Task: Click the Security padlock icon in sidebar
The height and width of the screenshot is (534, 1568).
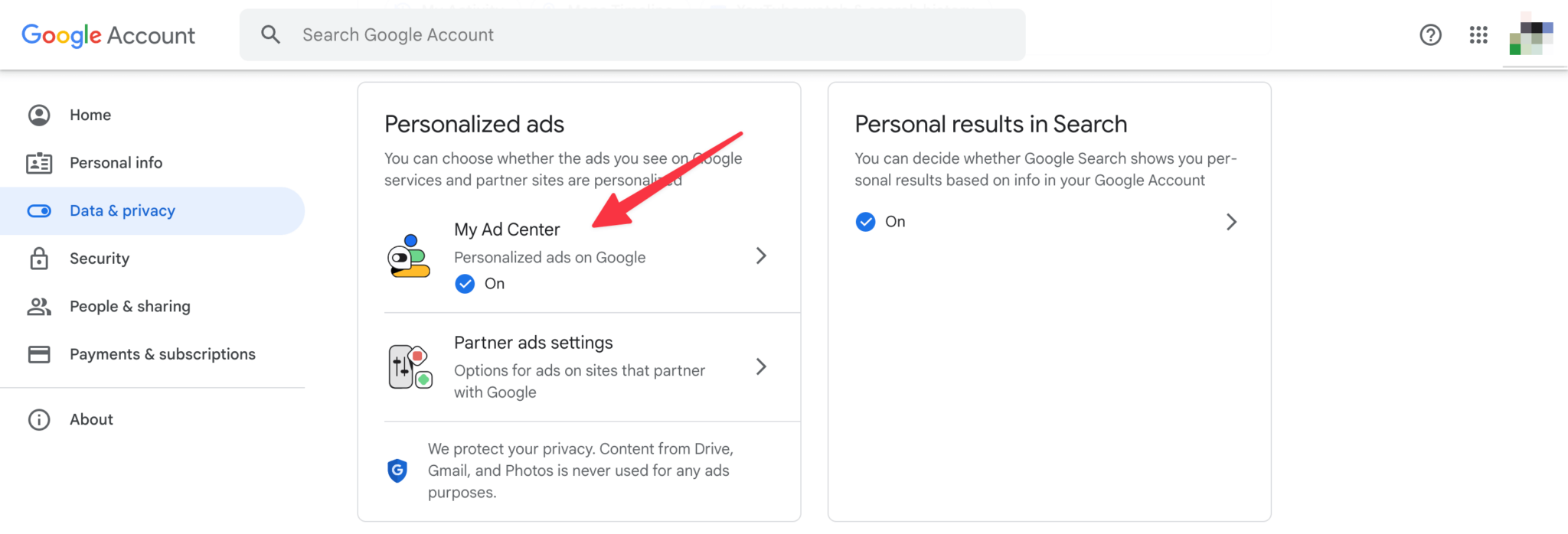Action: pos(39,259)
